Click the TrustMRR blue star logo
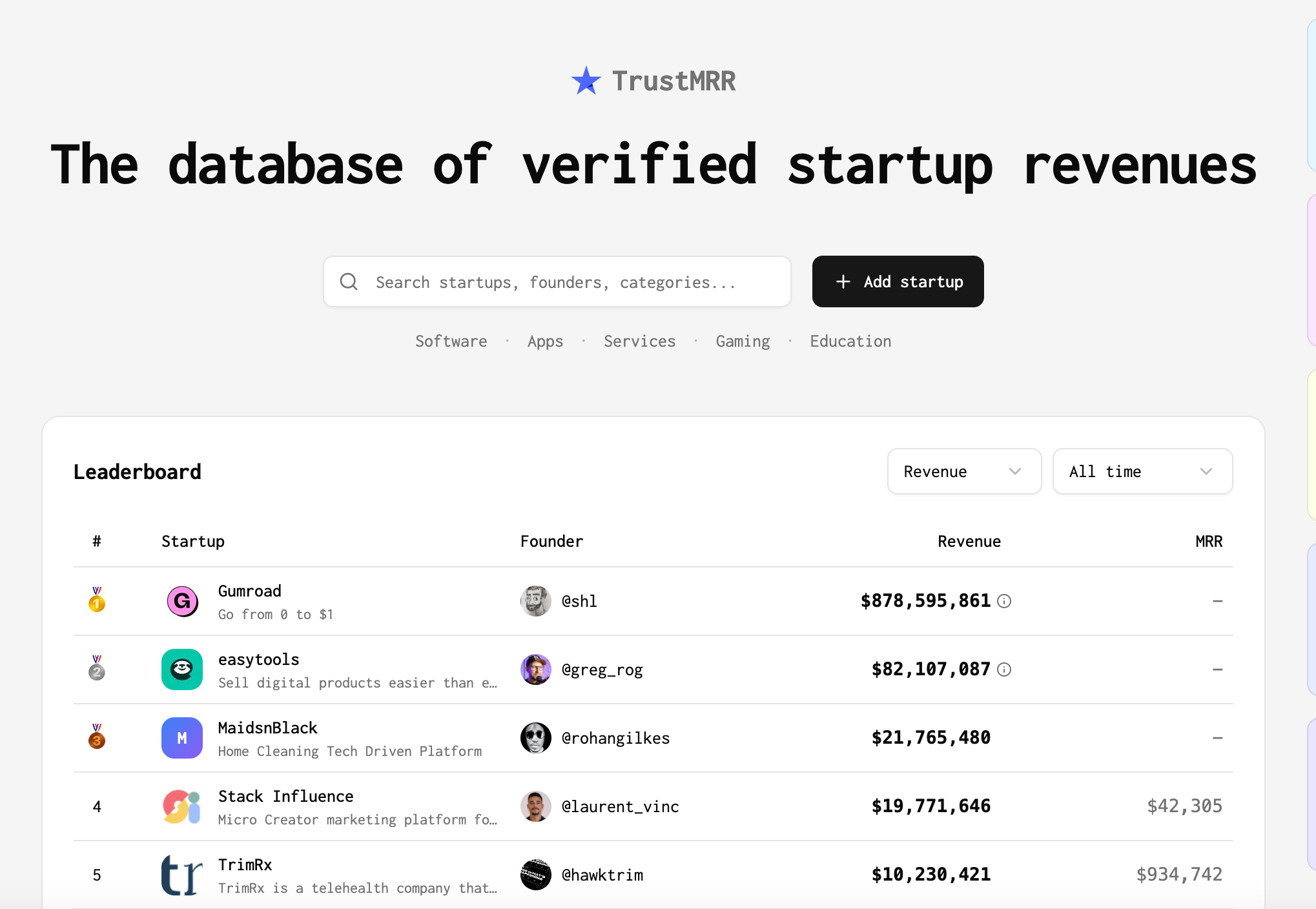 click(x=586, y=81)
